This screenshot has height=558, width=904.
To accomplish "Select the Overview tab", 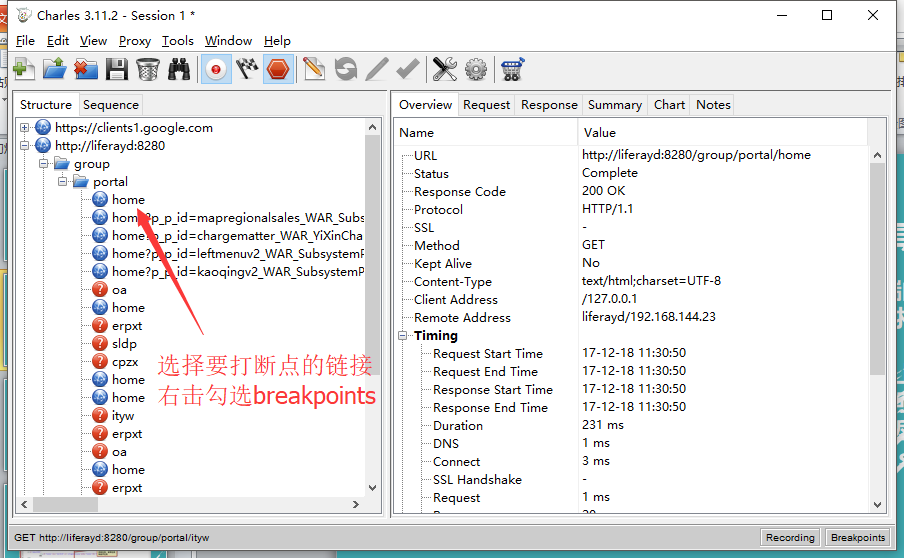I will 425,105.
